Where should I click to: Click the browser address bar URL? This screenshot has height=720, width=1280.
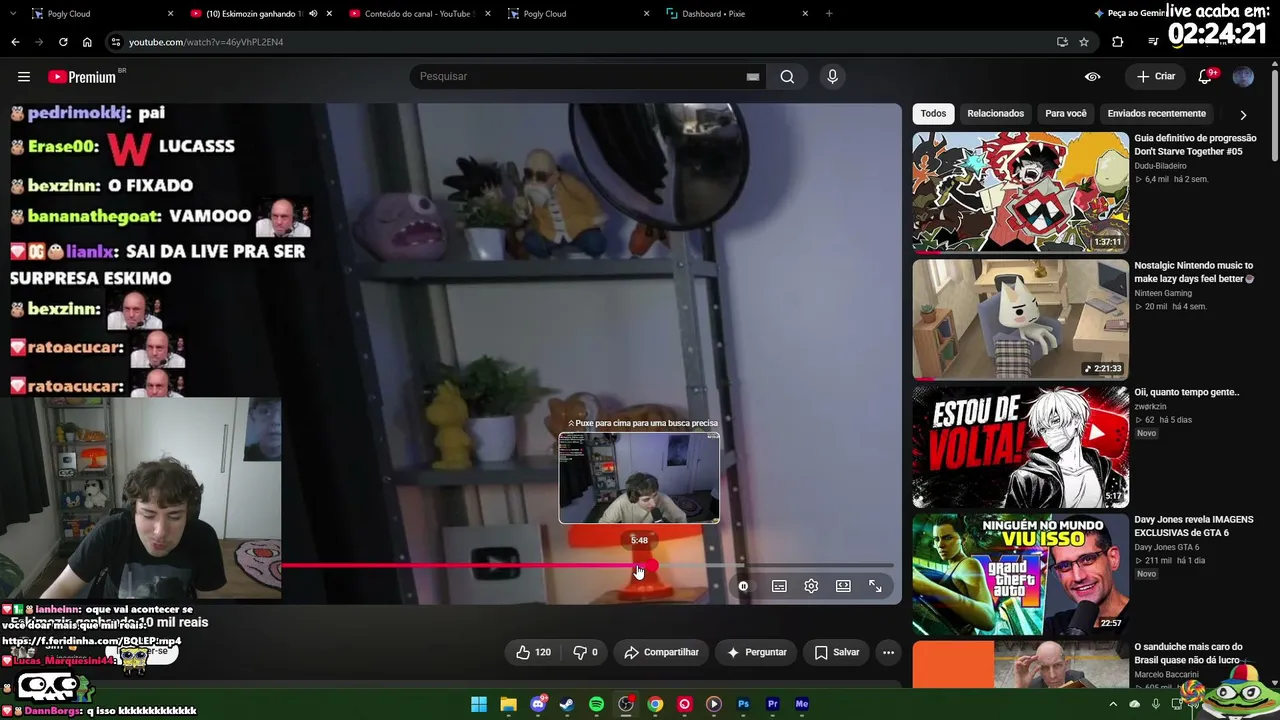(x=206, y=42)
